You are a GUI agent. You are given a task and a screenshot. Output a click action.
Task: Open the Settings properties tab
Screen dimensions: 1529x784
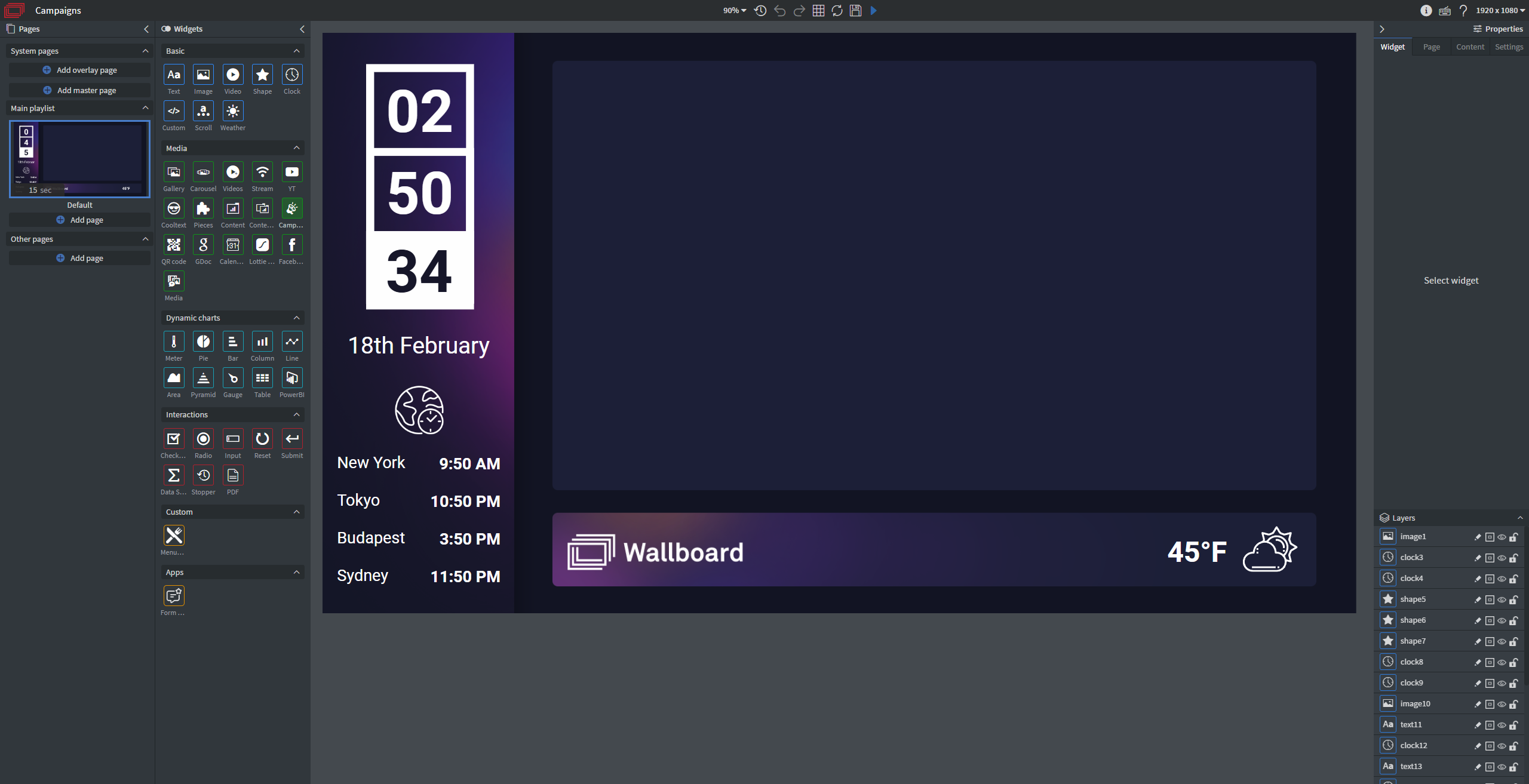click(x=1509, y=47)
